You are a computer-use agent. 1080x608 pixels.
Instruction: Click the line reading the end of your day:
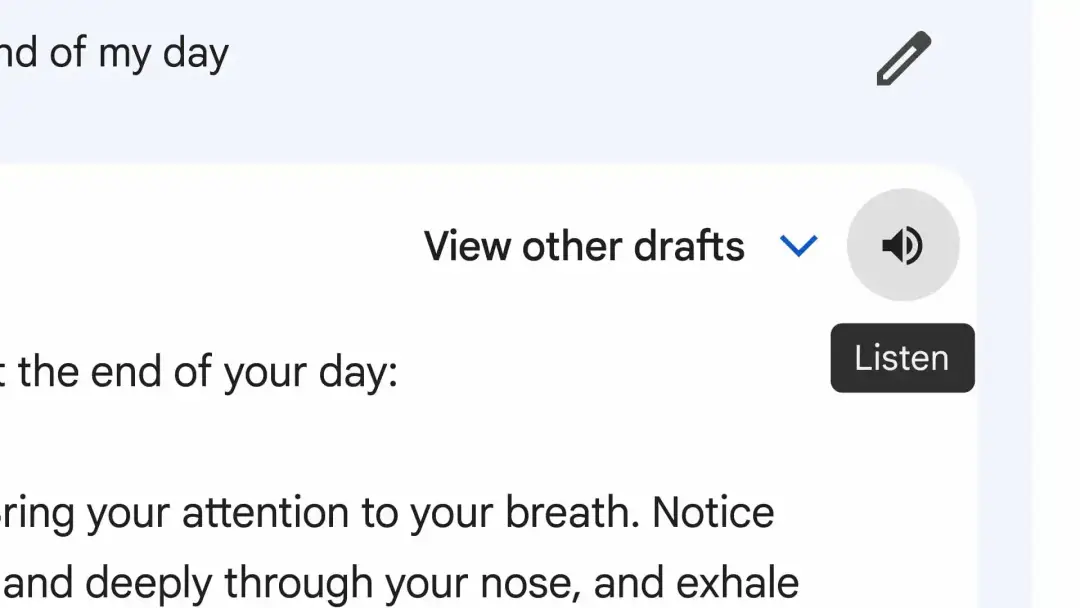click(x=199, y=373)
